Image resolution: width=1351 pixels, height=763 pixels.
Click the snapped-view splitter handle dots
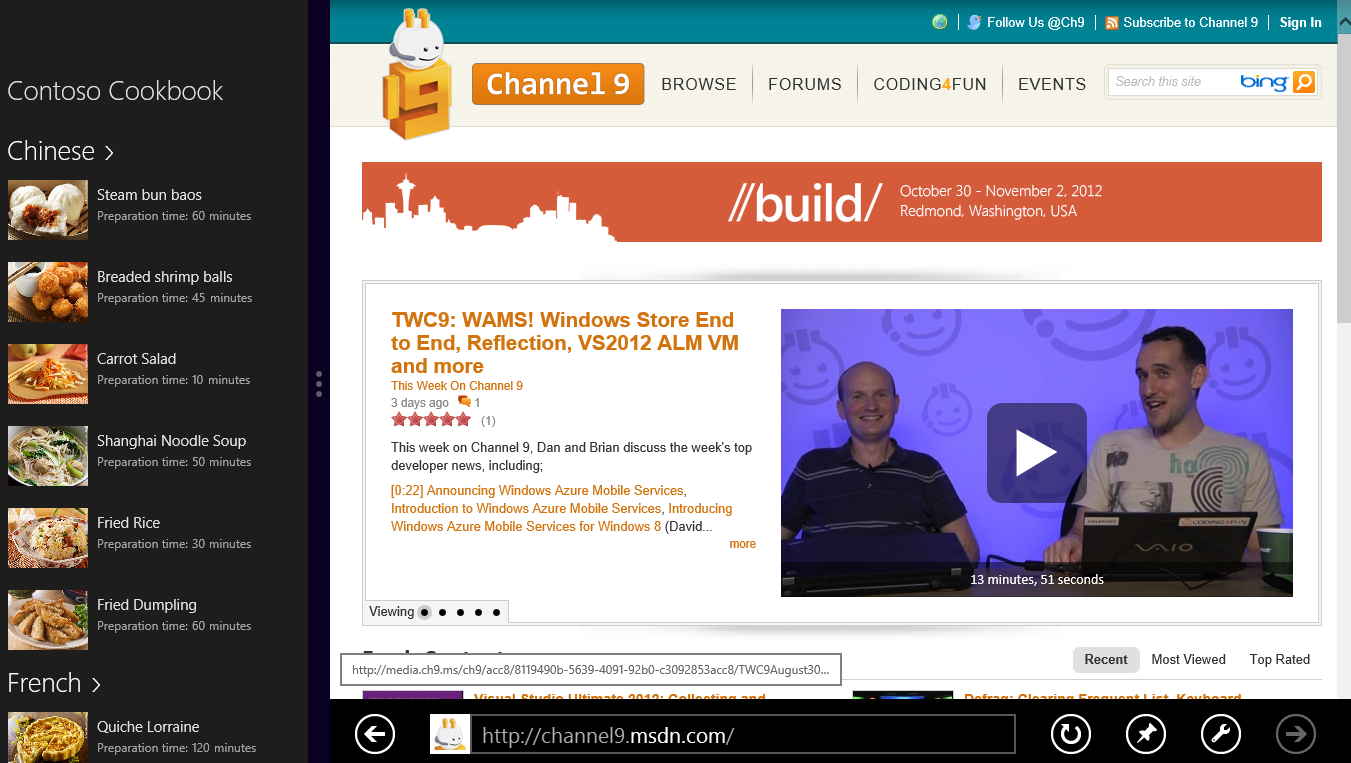coord(319,384)
